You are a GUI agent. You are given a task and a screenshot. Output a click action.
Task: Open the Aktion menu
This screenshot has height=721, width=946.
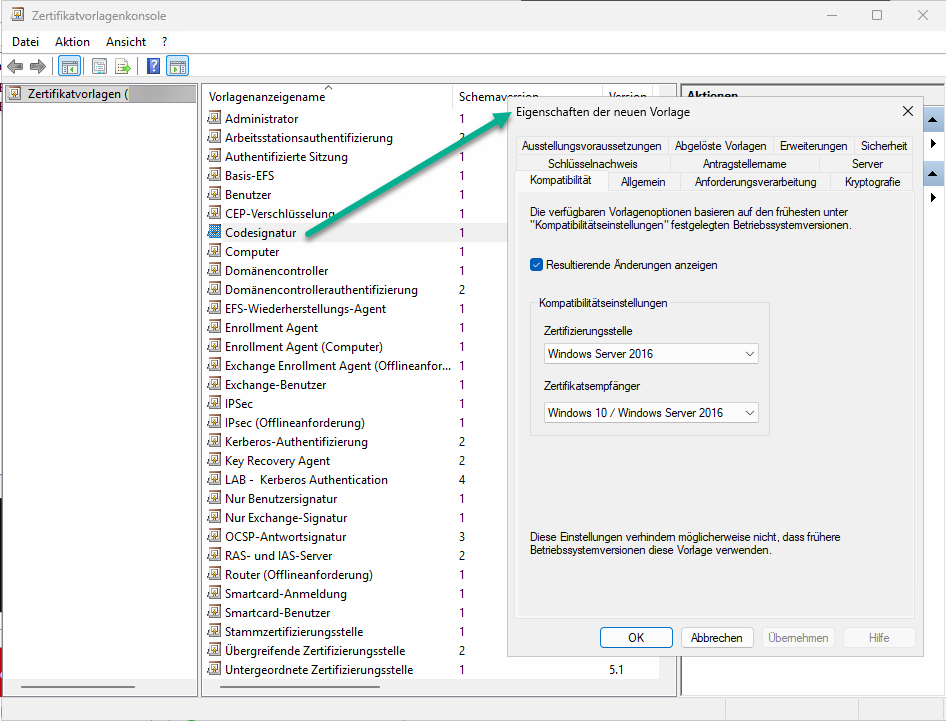pyautogui.click(x=72, y=42)
